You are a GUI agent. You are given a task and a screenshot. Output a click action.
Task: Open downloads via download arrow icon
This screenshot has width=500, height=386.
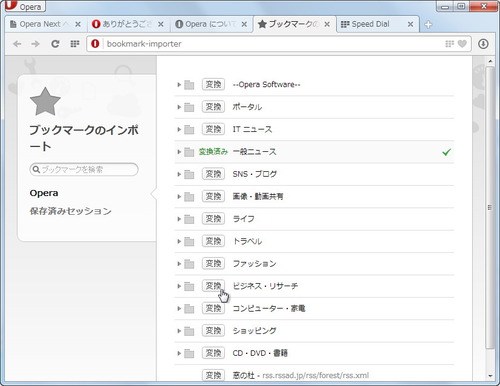[483, 44]
